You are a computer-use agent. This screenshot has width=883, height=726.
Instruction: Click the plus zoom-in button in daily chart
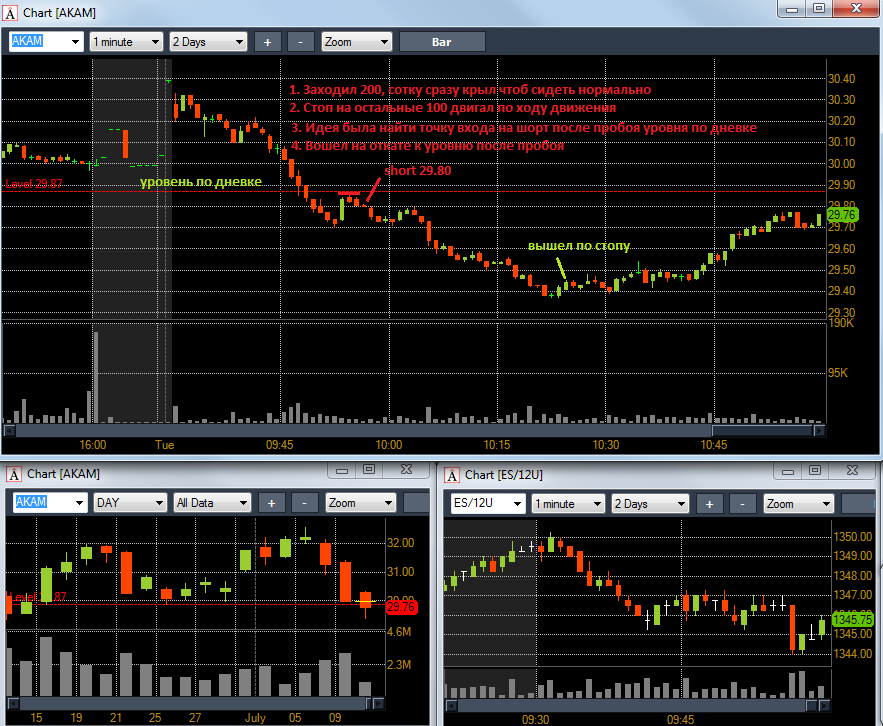coord(271,503)
